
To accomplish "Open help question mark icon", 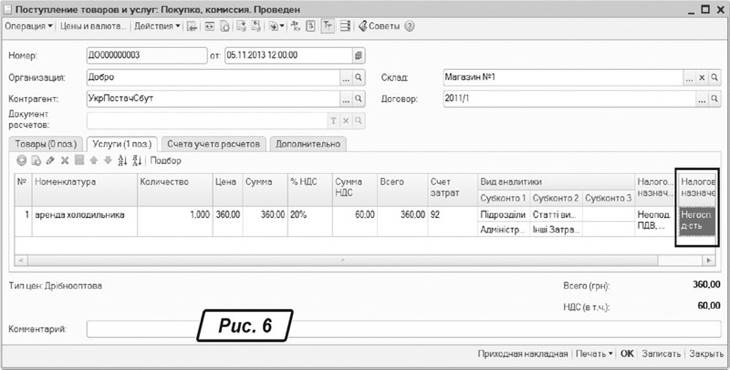I will click(409, 27).
